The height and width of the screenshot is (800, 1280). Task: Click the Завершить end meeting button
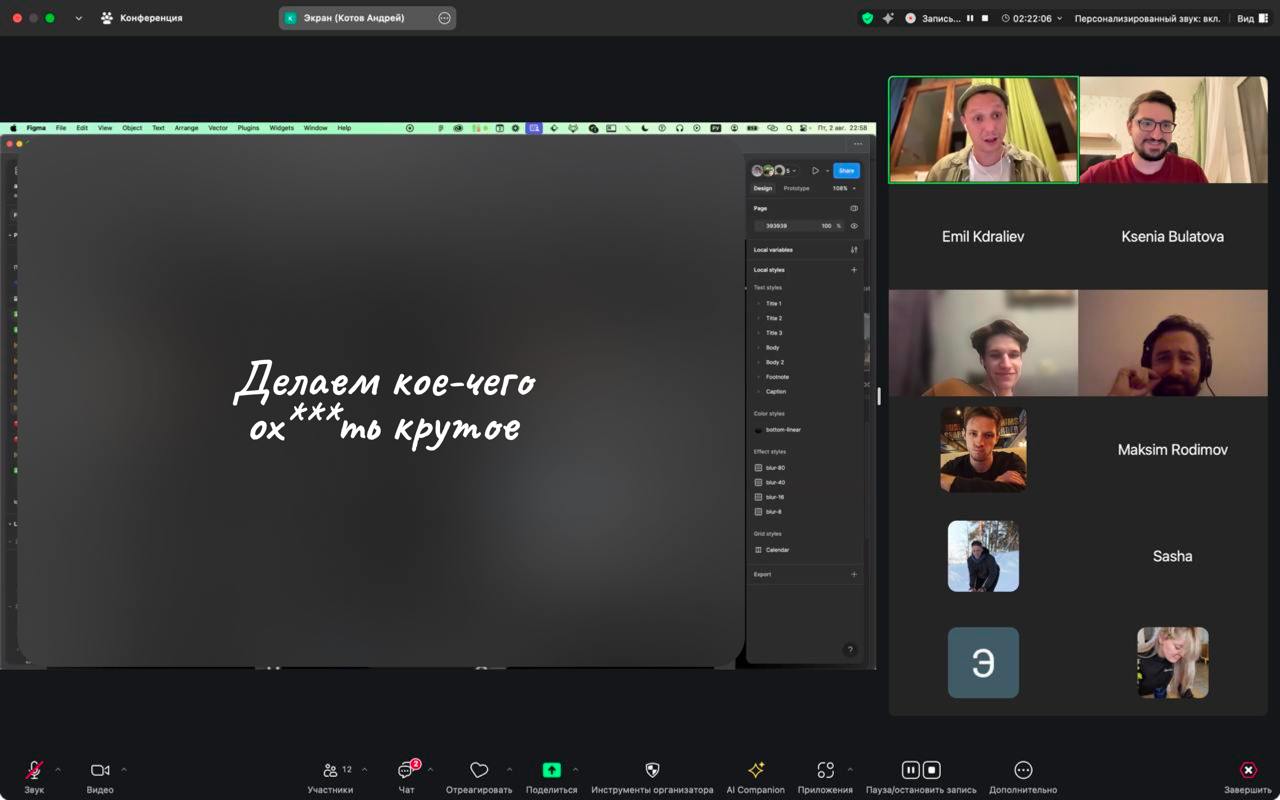pyautogui.click(x=1247, y=771)
